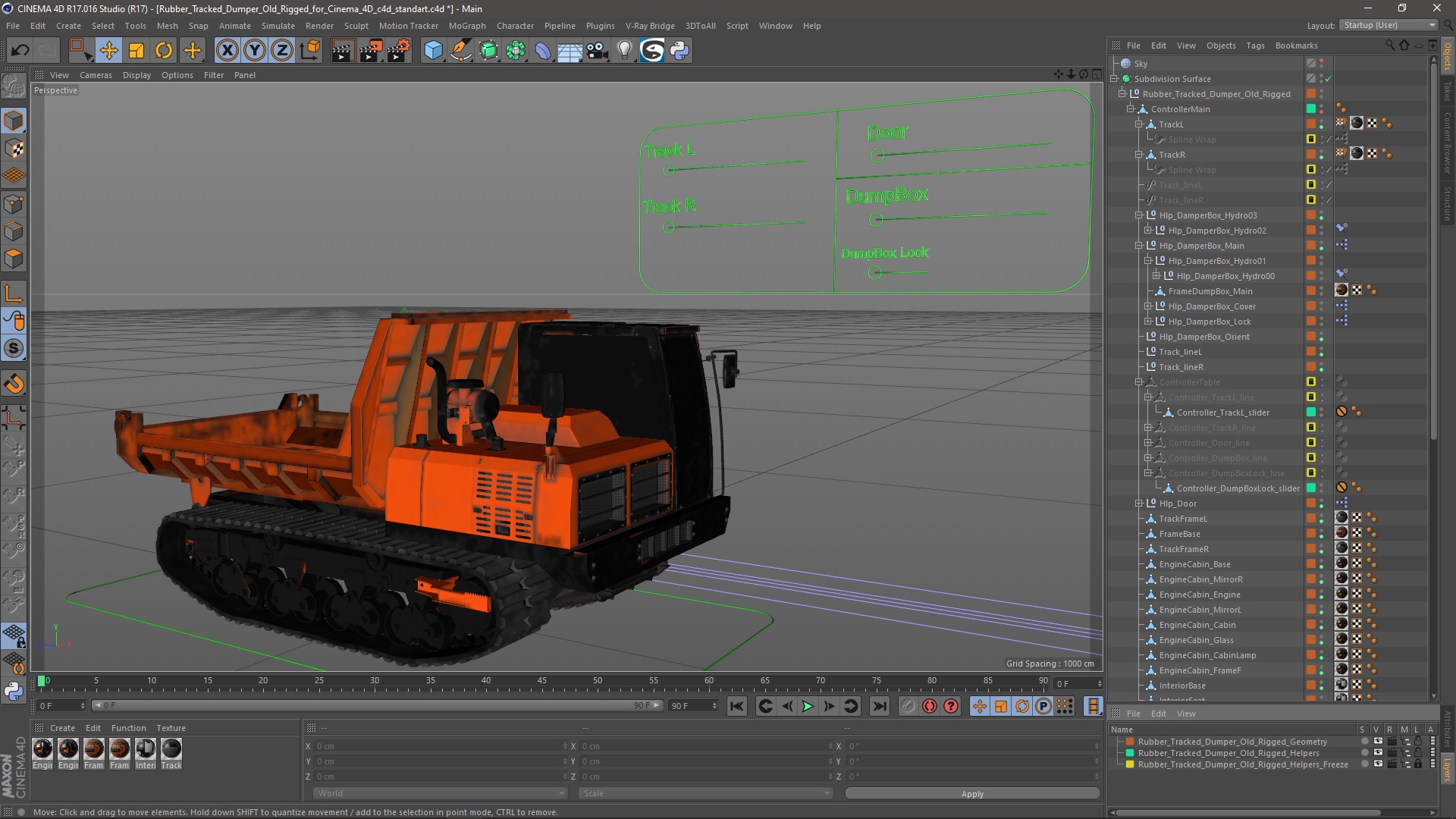This screenshot has height=819, width=1456.
Task: Go to start of timeline
Action: (736, 706)
